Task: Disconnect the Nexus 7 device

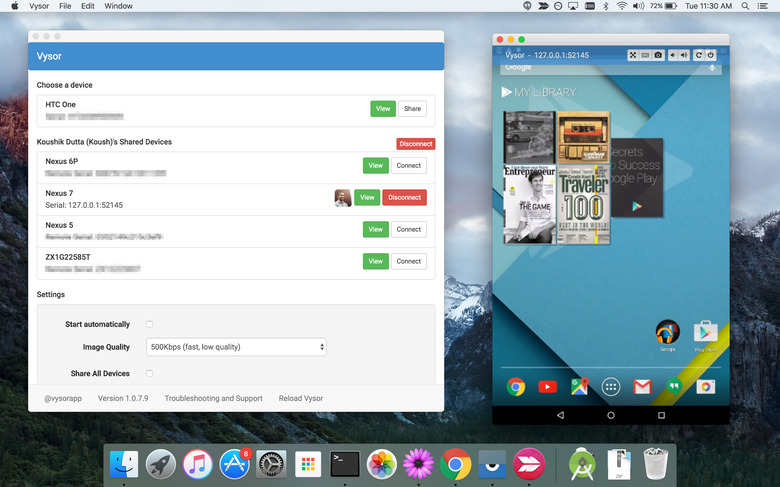Action: (404, 198)
